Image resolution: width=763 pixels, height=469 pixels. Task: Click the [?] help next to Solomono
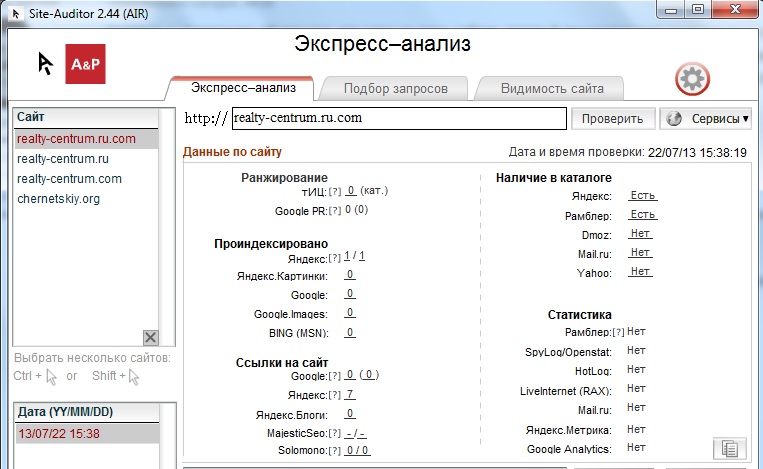[x=335, y=451]
